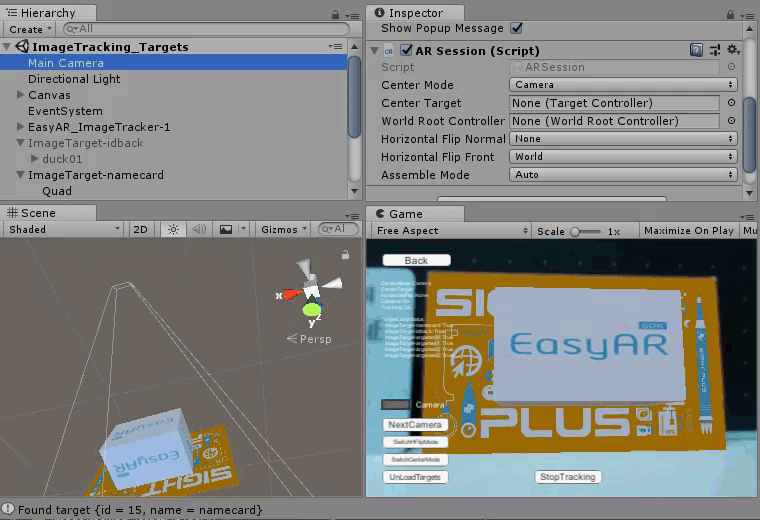Open Center Mode dropdown
The width and height of the screenshot is (760, 520).
point(623,85)
